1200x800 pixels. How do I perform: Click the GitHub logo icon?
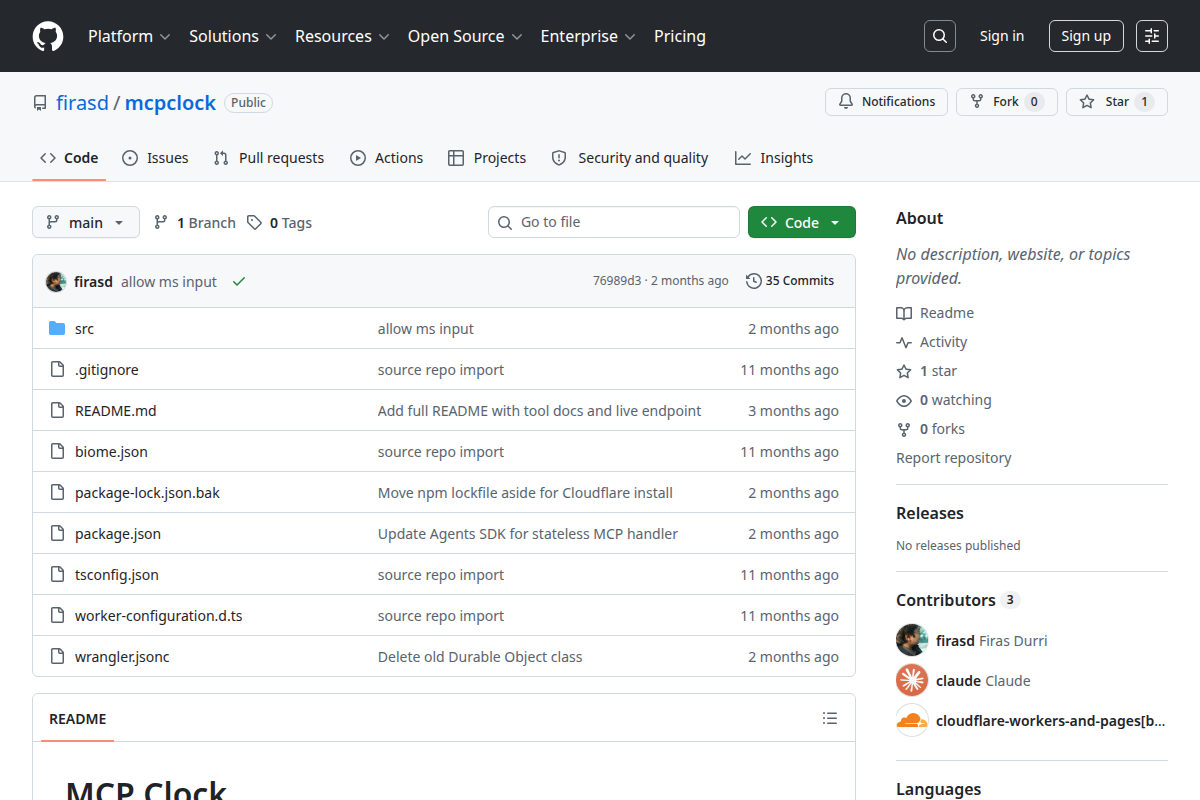coord(48,36)
